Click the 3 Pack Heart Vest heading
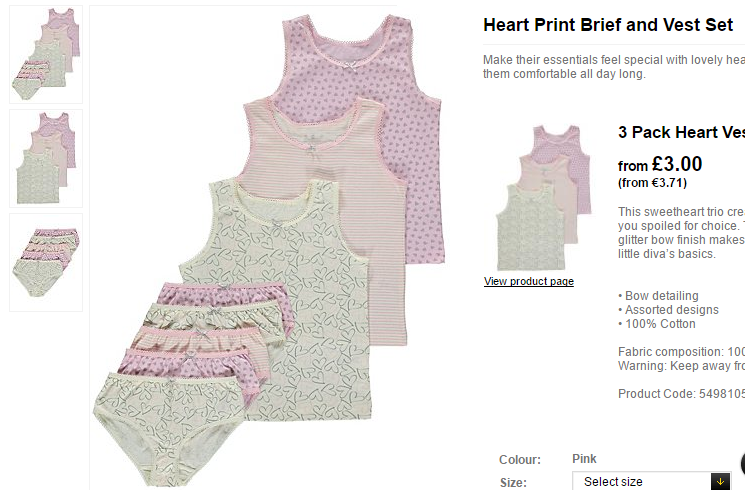The width and height of the screenshot is (745, 490). [681, 132]
